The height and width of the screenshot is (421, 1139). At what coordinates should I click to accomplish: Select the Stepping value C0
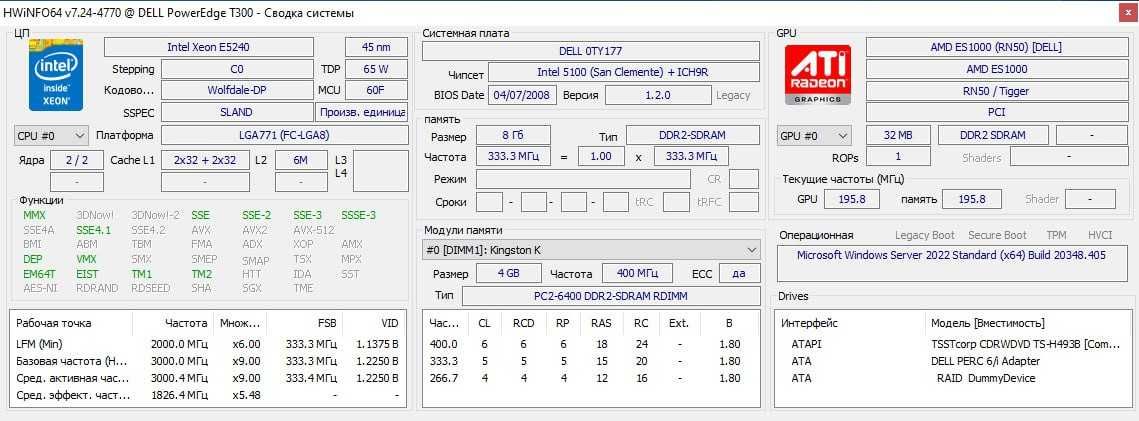(x=237, y=69)
